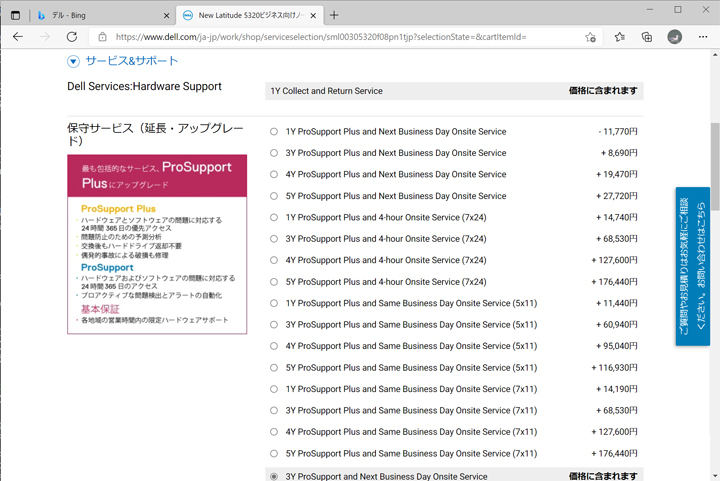Select 4Y ProSupport Plus Same Business Day (7x11)

(x=274, y=432)
